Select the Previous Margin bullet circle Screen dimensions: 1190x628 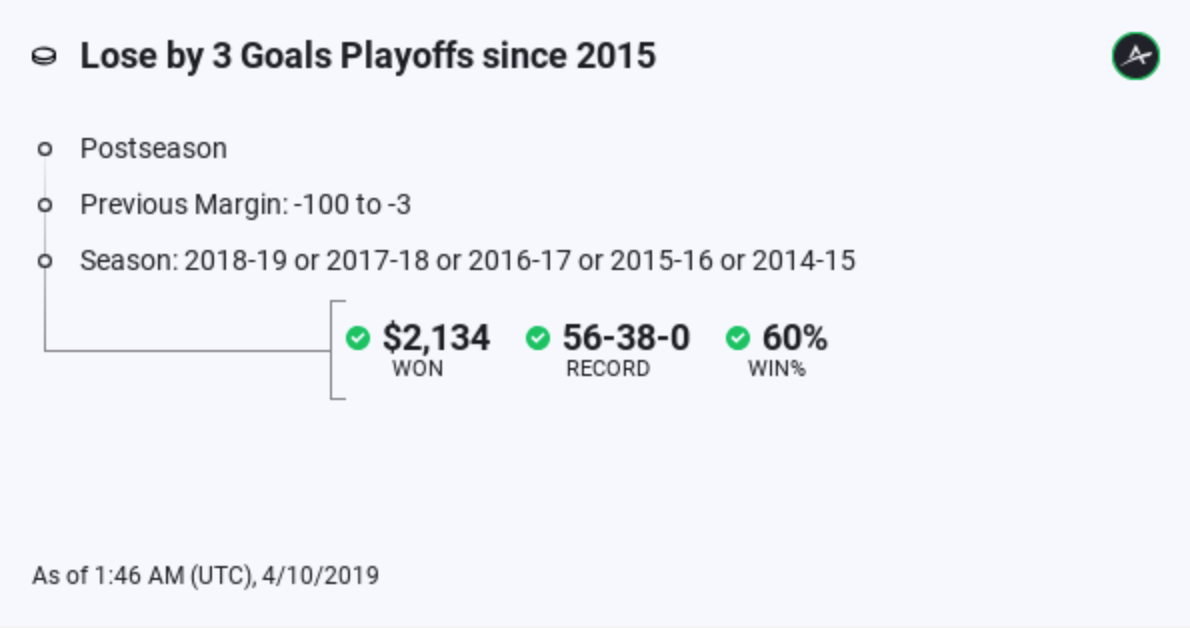pyautogui.click(x=45, y=205)
